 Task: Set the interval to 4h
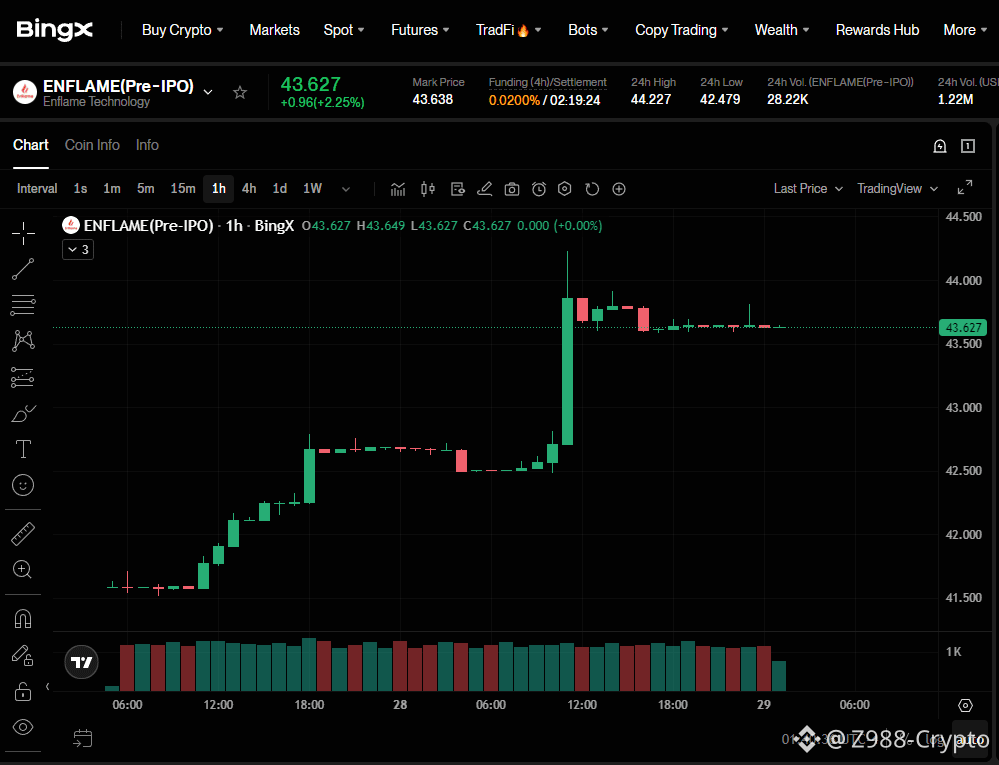pos(249,189)
